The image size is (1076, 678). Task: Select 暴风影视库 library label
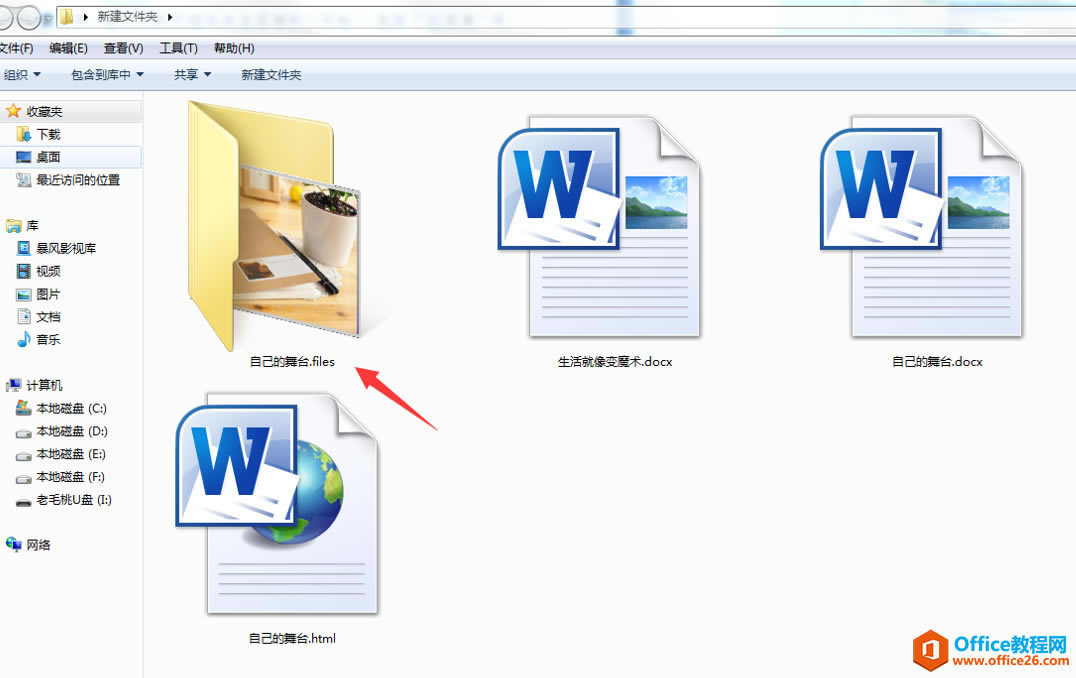point(67,248)
